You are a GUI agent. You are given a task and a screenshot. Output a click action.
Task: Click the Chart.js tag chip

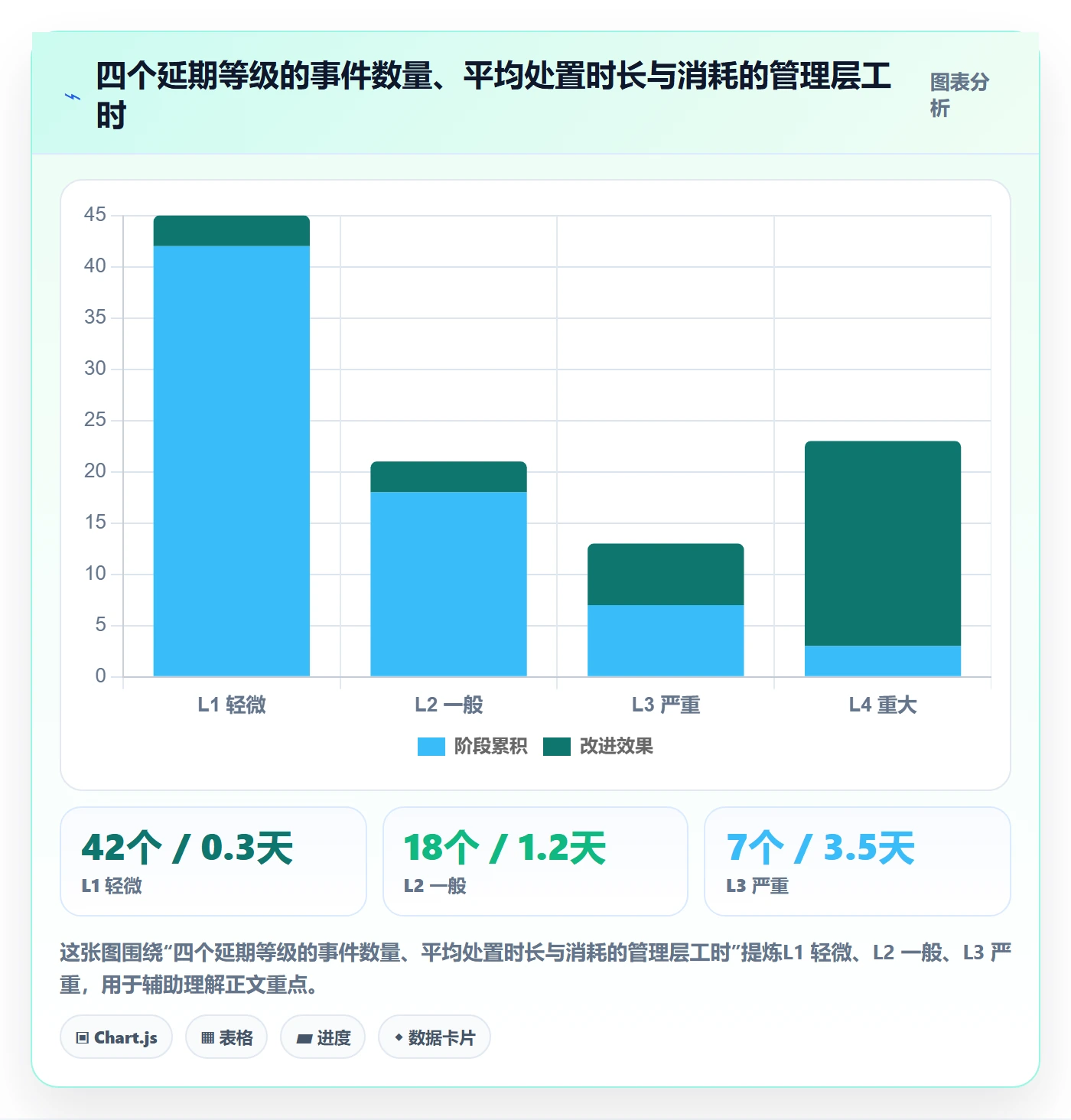coord(116,1037)
